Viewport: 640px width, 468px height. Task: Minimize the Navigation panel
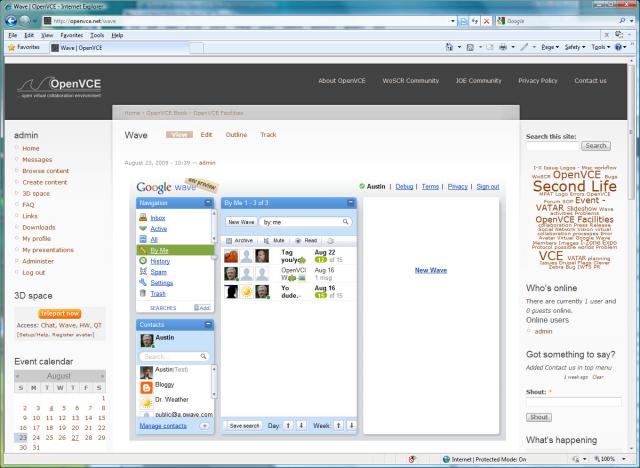pos(208,203)
